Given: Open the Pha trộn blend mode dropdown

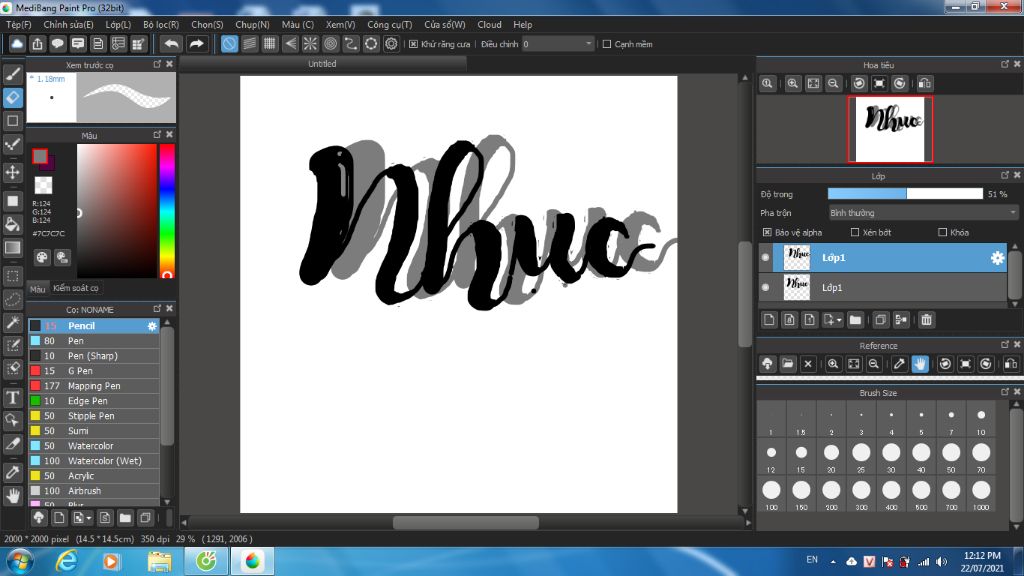Looking at the screenshot, I should (923, 213).
